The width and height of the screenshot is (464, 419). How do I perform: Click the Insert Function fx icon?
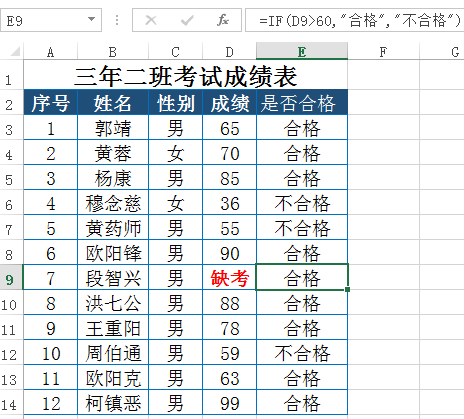[x=223, y=20]
